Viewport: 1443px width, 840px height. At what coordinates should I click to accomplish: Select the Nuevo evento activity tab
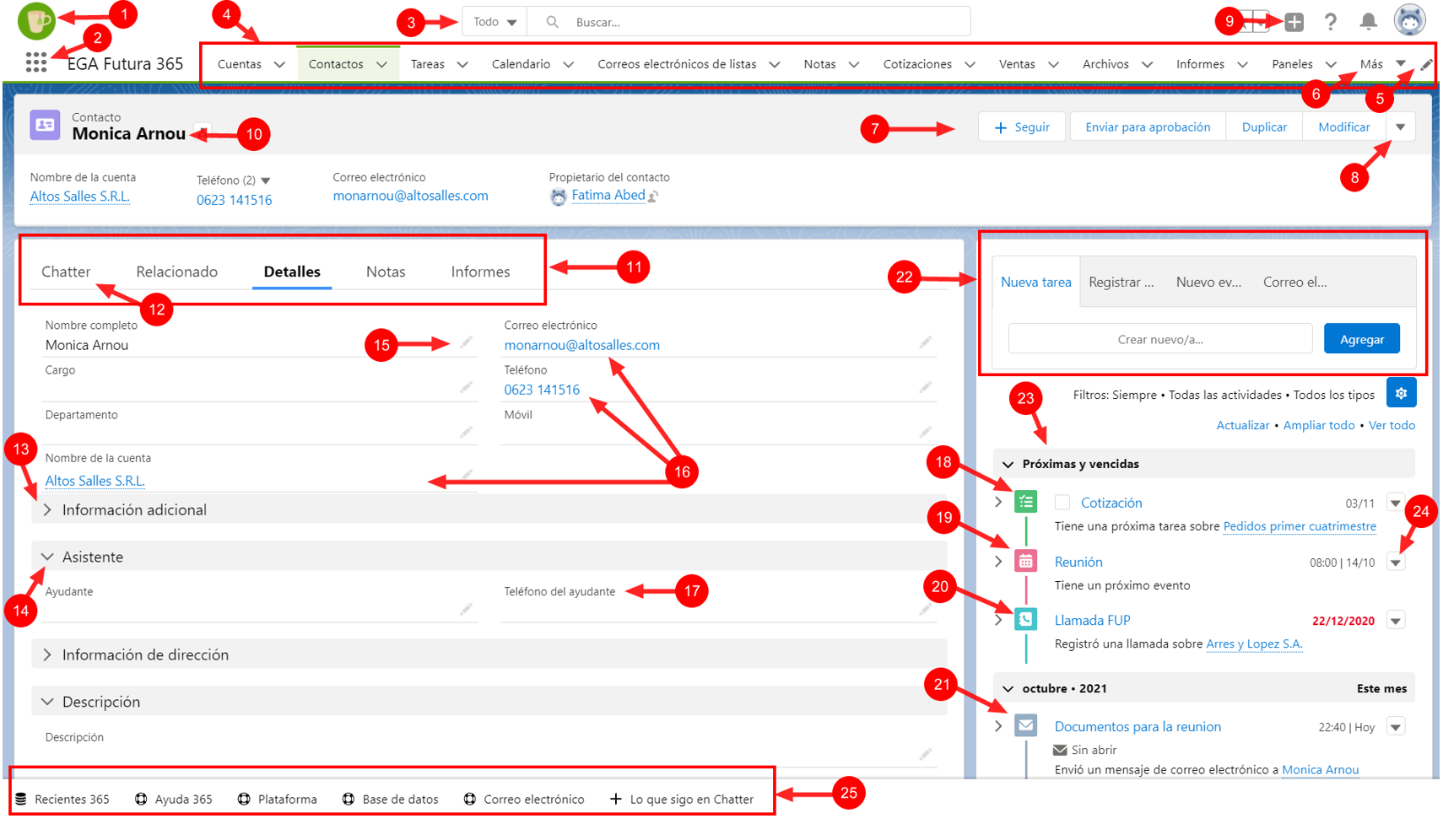1208,282
